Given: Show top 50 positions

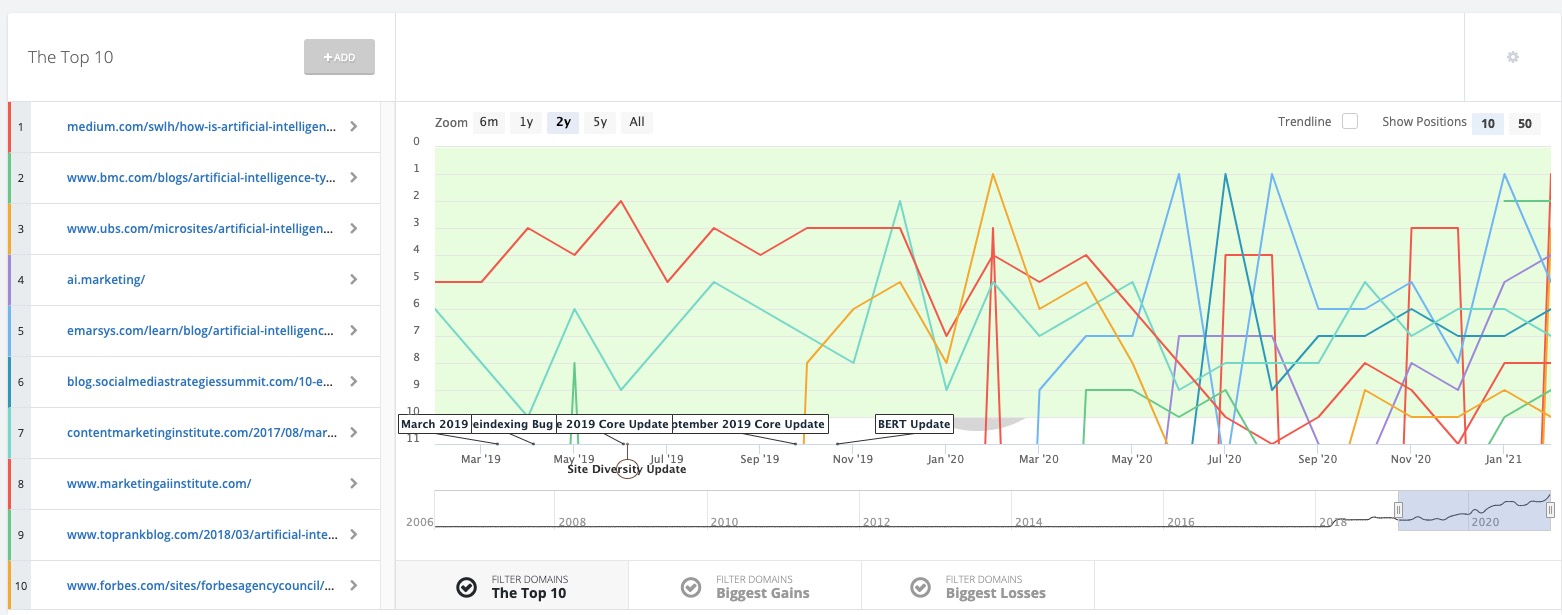Looking at the screenshot, I should 1525,123.
